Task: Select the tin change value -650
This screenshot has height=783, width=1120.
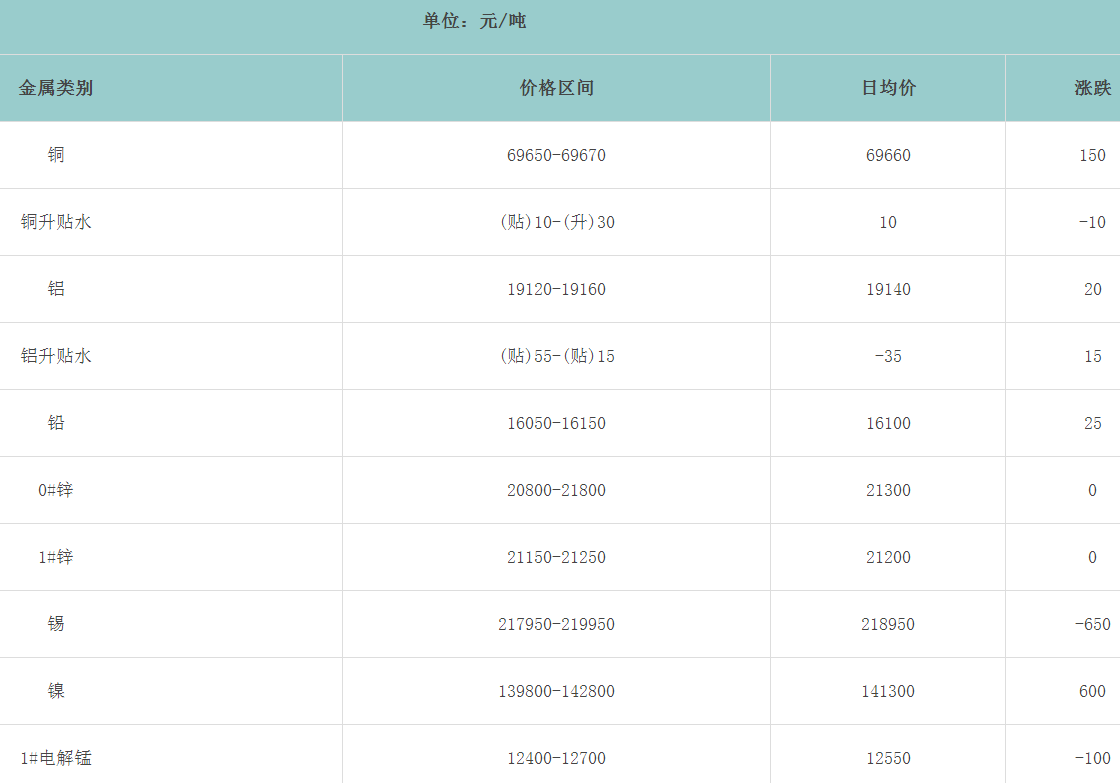Action: [1092, 625]
